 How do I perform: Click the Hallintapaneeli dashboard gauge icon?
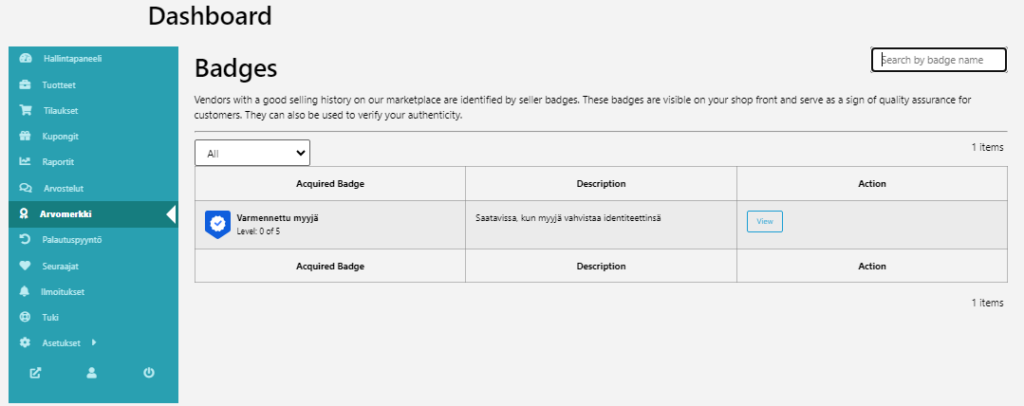[25, 59]
